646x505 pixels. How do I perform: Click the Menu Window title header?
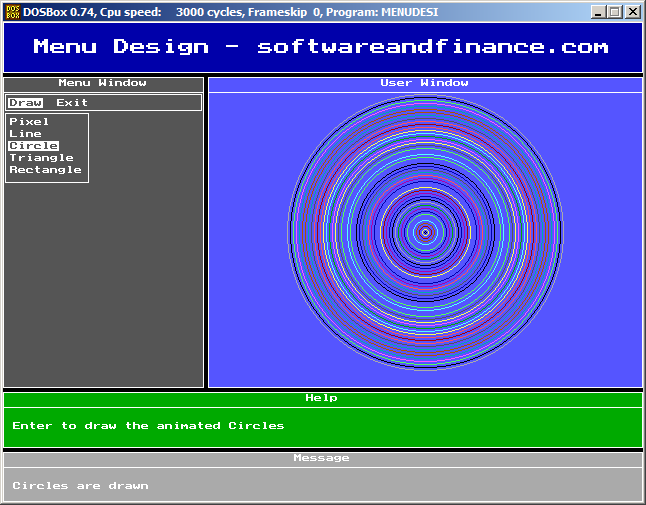(102, 83)
